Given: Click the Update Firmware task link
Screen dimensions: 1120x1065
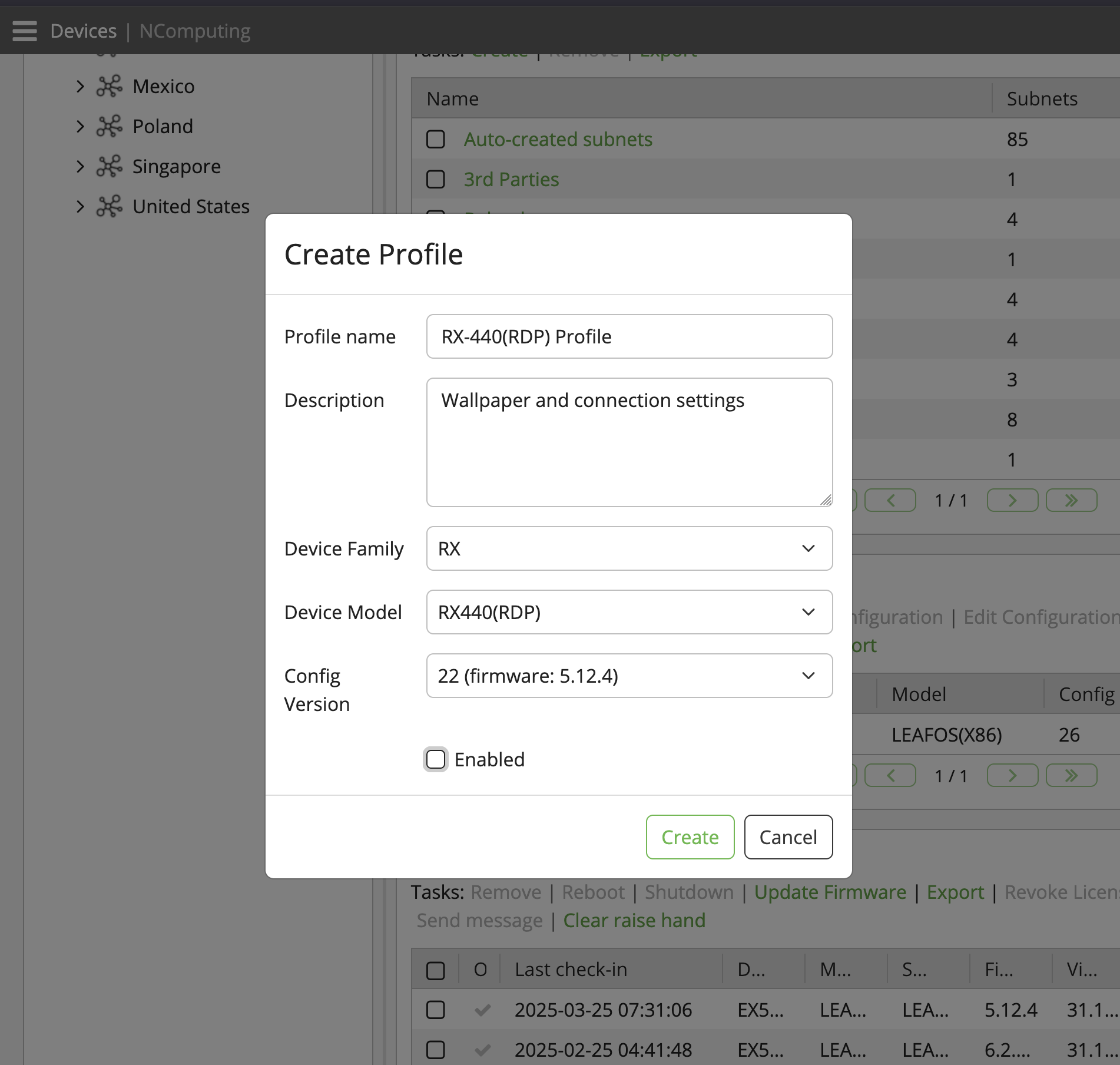Looking at the screenshot, I should tap(830, 892).
